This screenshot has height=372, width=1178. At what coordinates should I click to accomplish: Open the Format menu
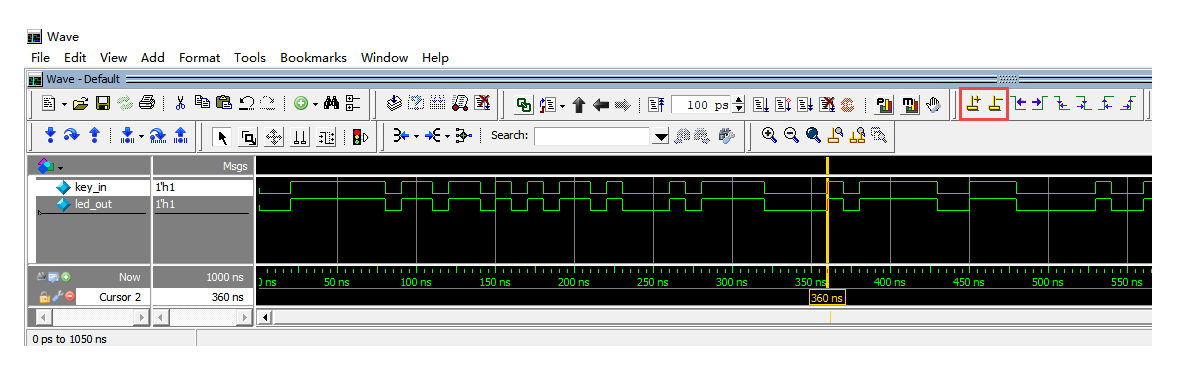point(199,58)
